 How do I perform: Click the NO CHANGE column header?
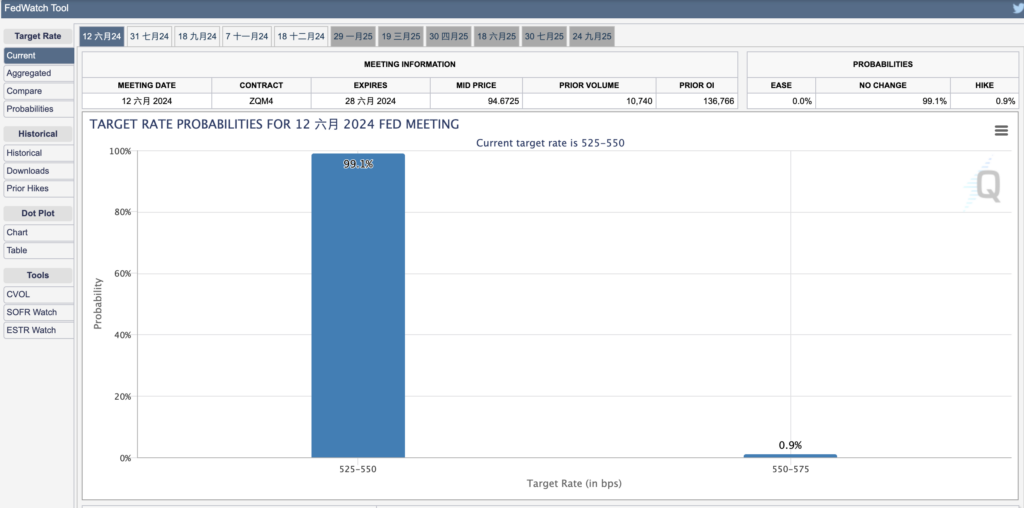[883, 86]
